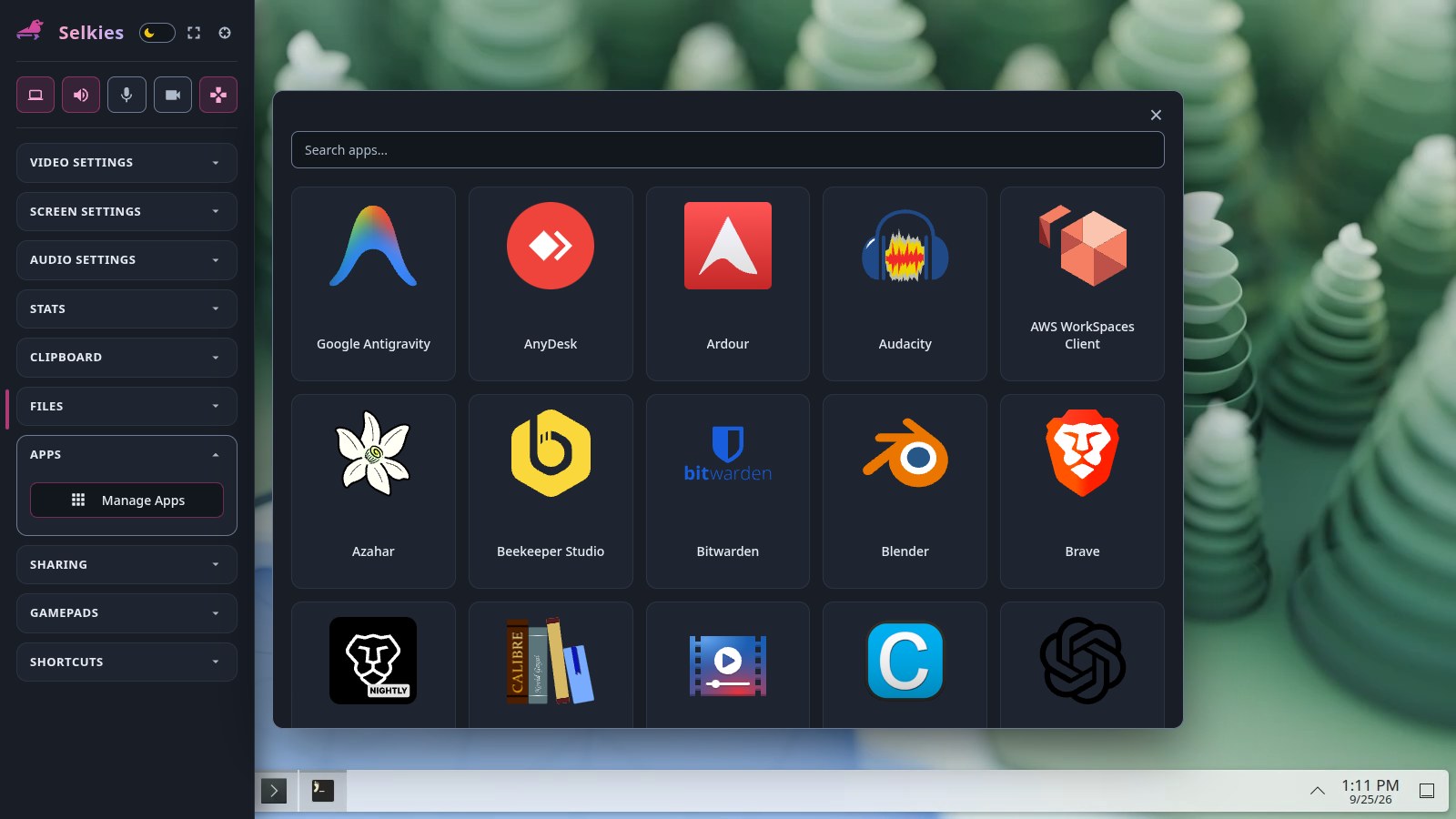The width and height of the screenshot is (1456, 819).
Task: Toggle the gamepad button
Action: click(218, 95)
